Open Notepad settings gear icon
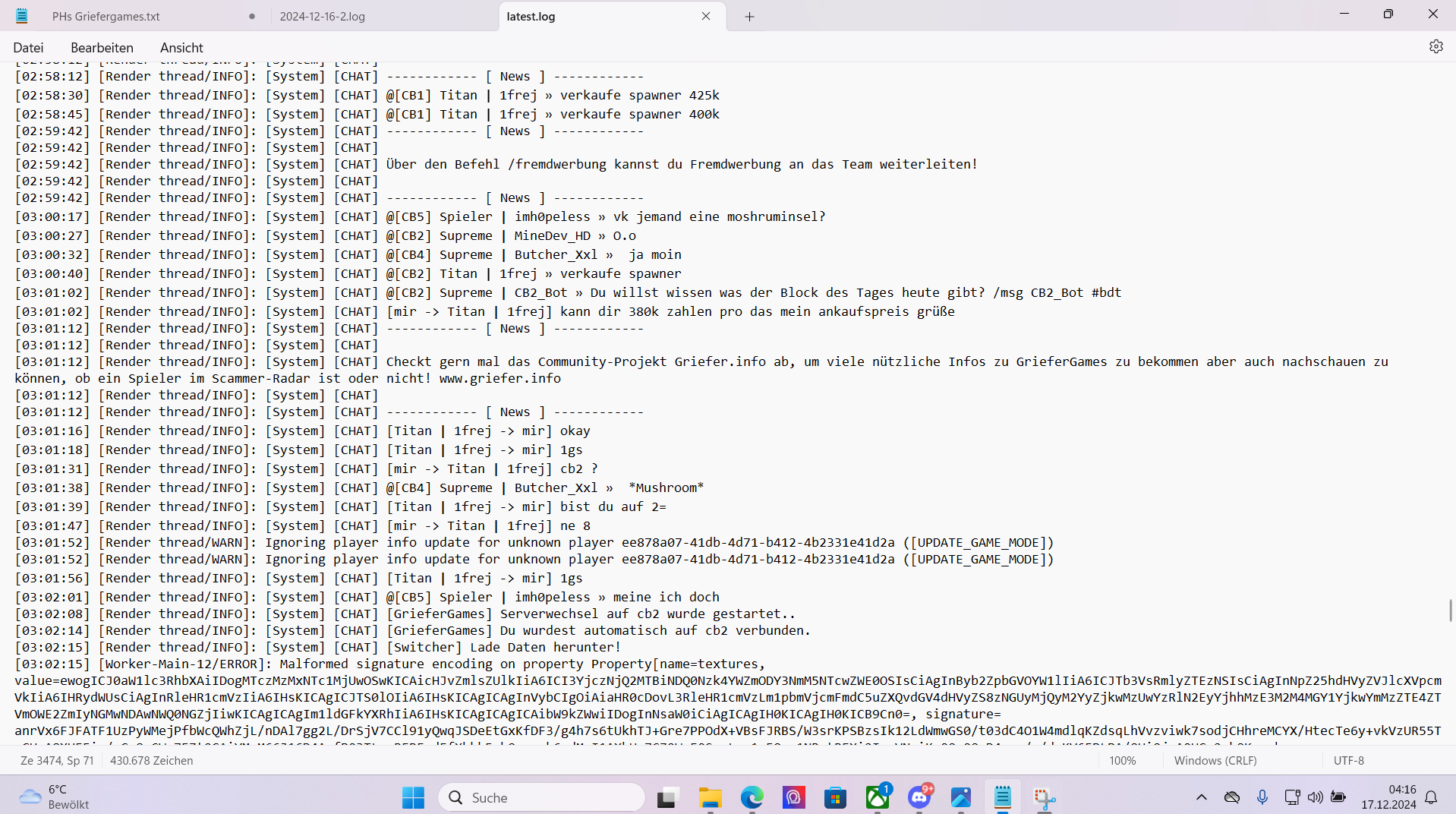Screen dimensions: 1456x814 click(x=1436, y=46)
